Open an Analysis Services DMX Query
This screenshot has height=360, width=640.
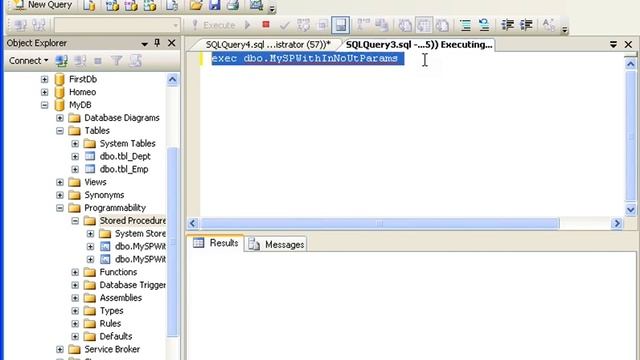pos(131,5)
